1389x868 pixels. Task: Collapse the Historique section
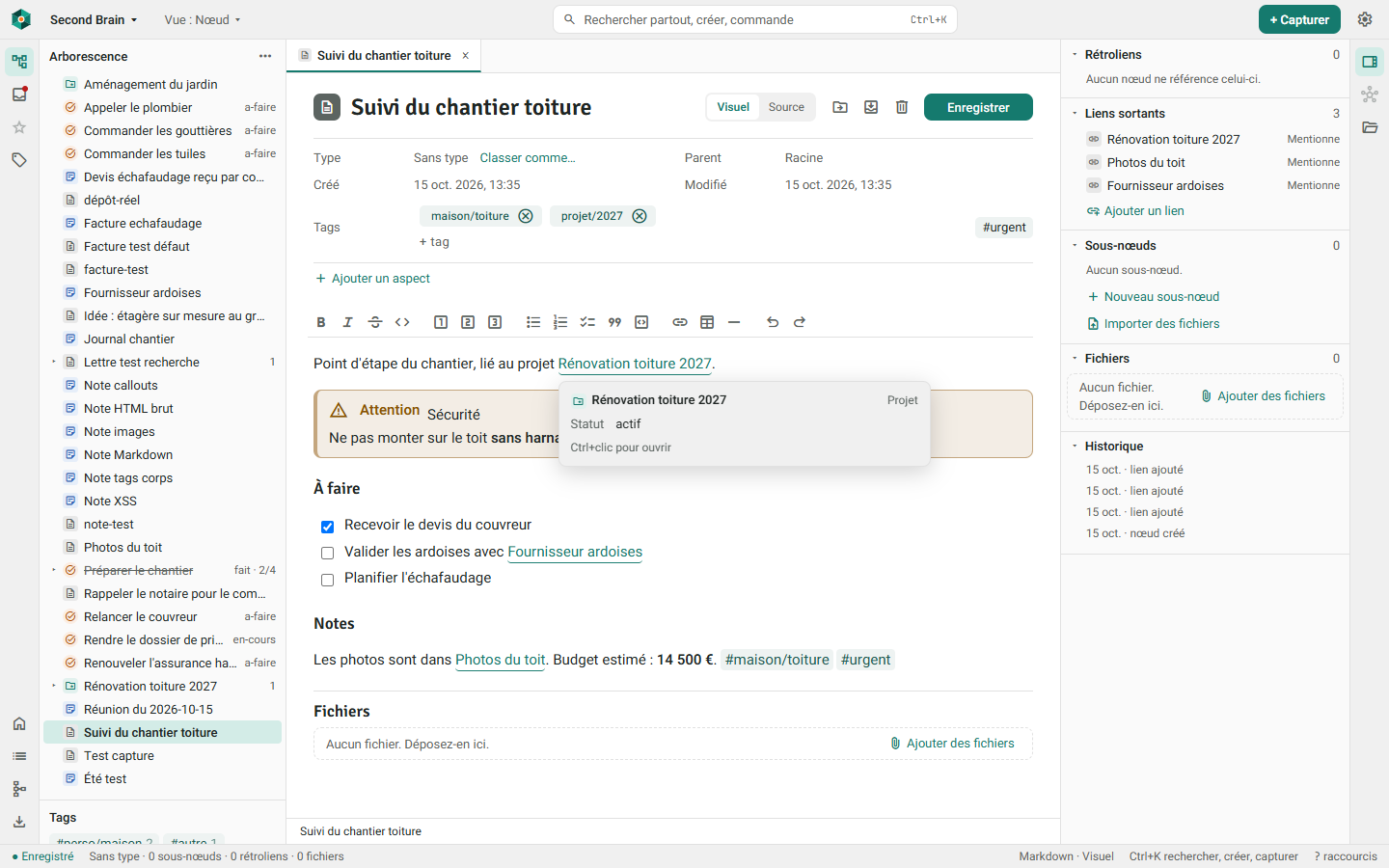pos(1075,446)
